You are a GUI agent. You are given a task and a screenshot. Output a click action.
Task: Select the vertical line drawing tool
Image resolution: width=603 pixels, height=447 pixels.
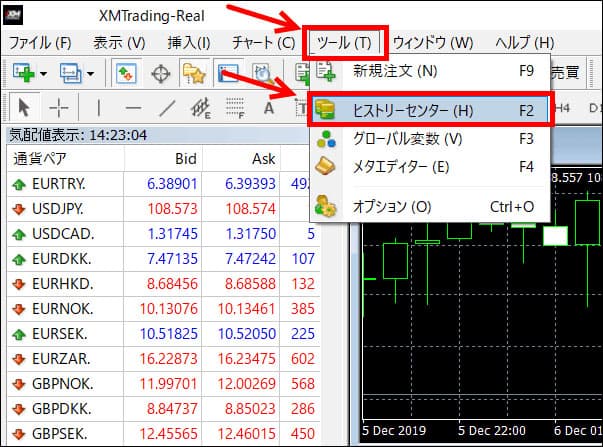click(98, 108)
